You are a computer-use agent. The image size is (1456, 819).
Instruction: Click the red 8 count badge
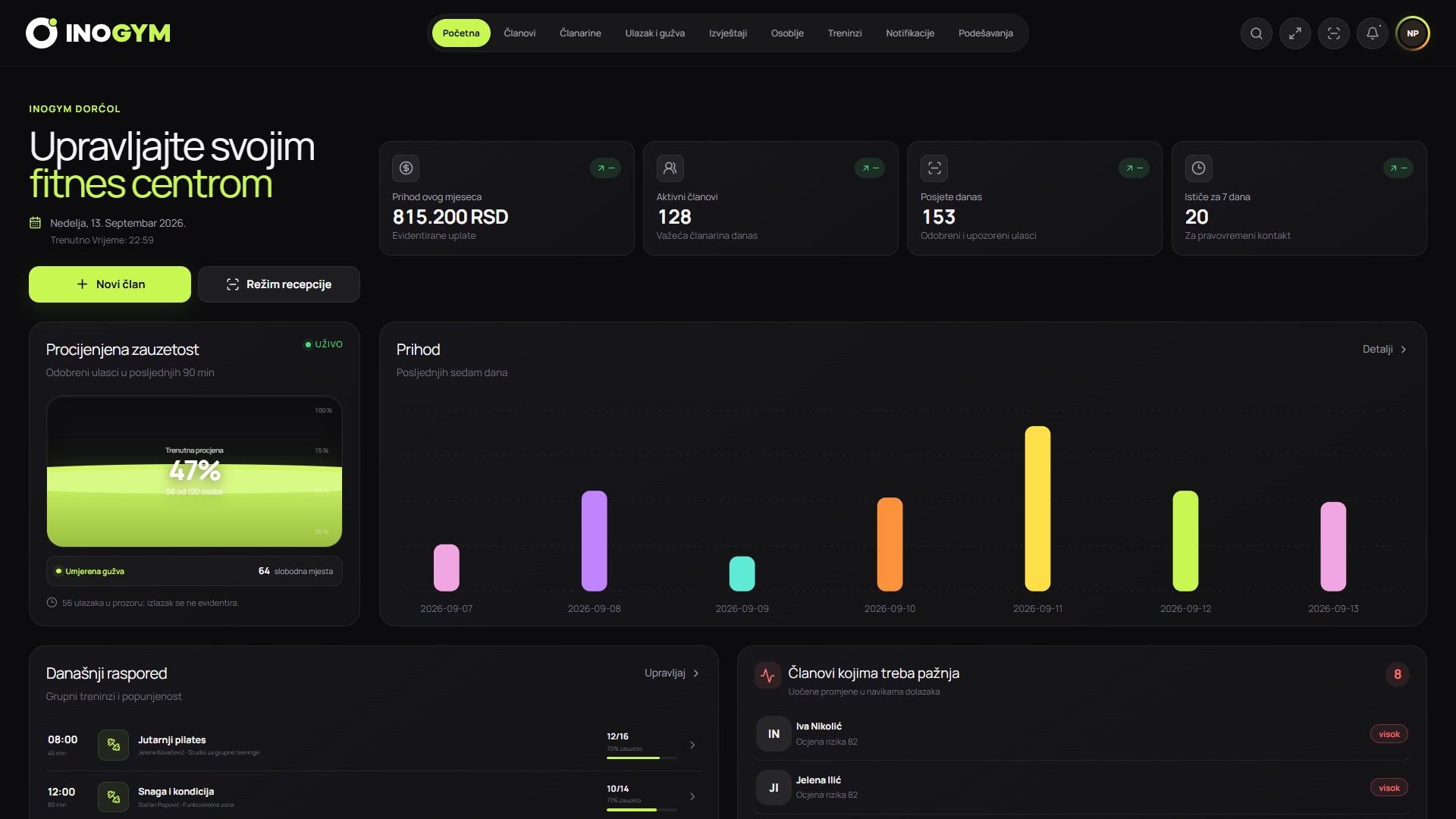pos(1398,675)
